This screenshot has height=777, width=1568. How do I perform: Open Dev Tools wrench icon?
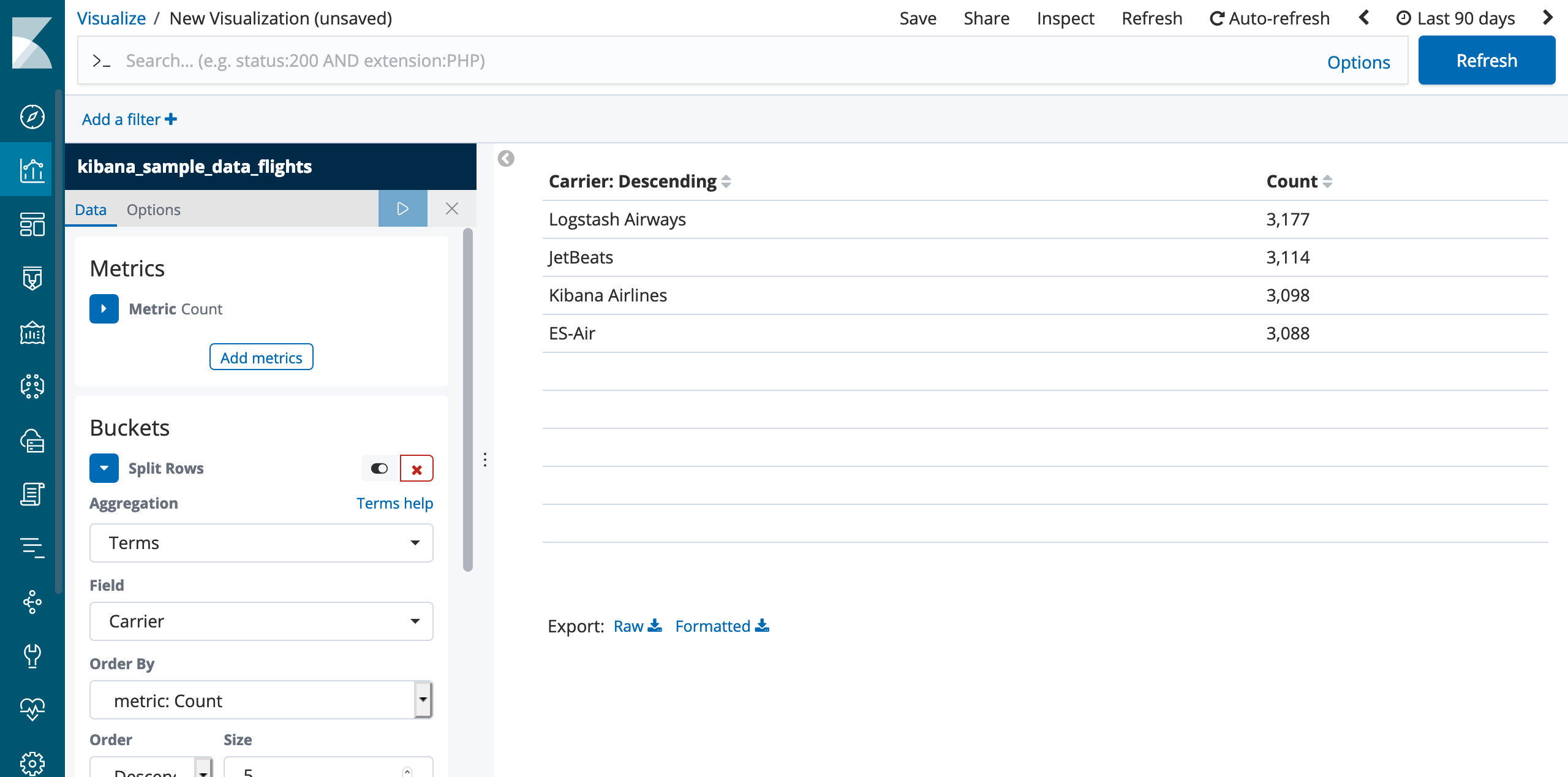pos(32,656)
